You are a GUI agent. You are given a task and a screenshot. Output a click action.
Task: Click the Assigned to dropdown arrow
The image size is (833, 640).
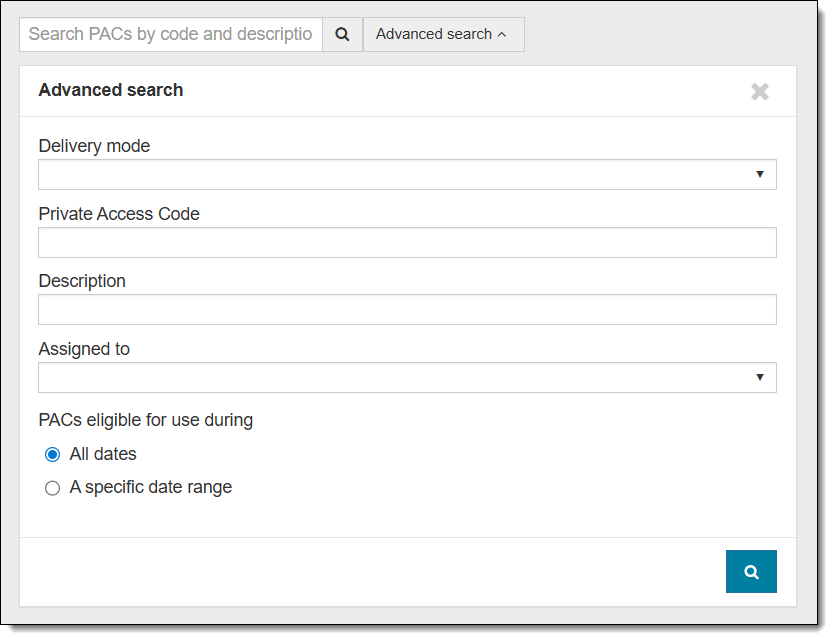tap(760, 378)
